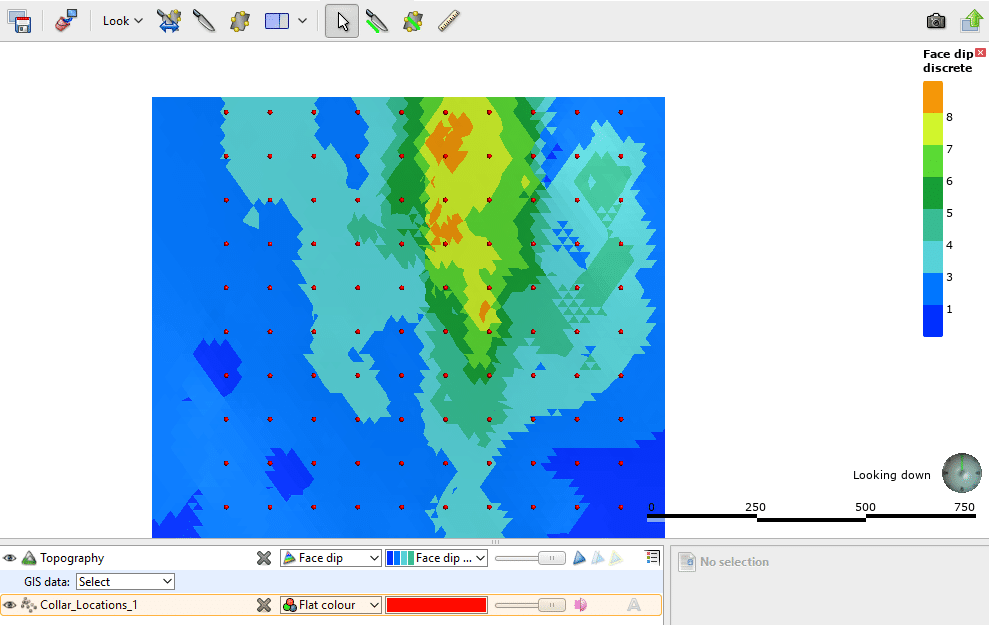Open the Face dip attribute dropdown for Topography
This screenshot has height=625, width=989.
click(x=330, y=557)
